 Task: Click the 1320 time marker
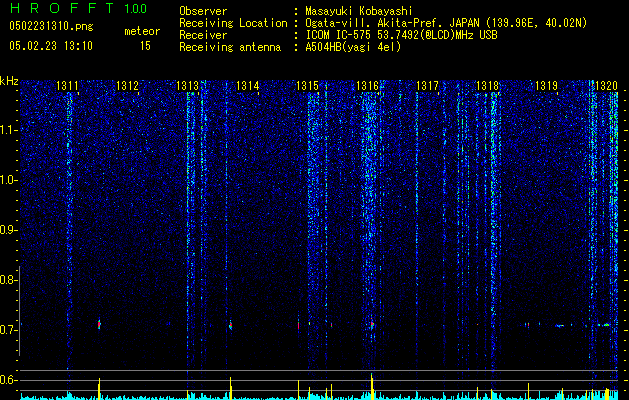[x=607, y=85]
